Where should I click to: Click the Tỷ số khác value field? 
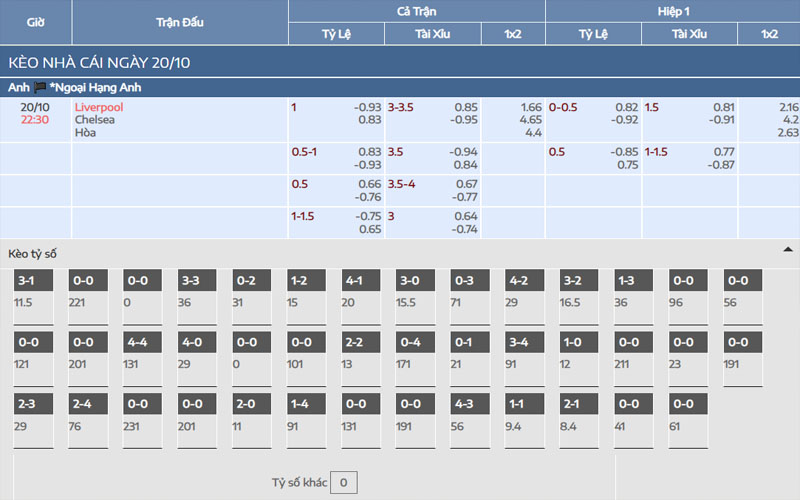[x=343, y=483]
